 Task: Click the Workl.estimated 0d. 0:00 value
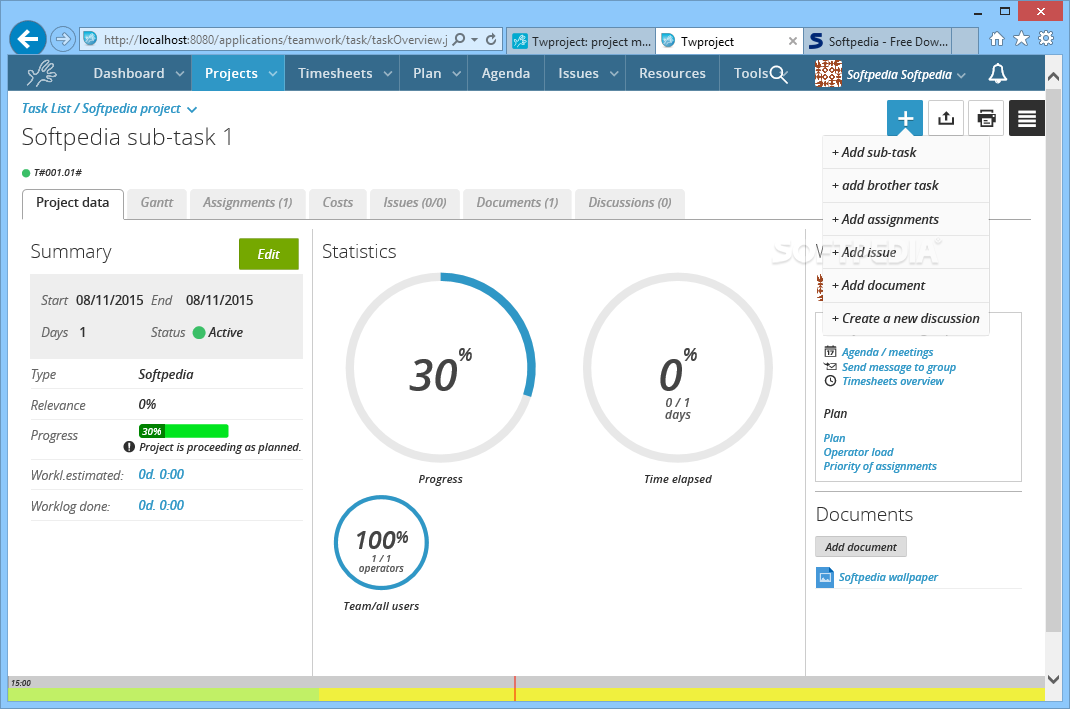[x=161, y=474]
